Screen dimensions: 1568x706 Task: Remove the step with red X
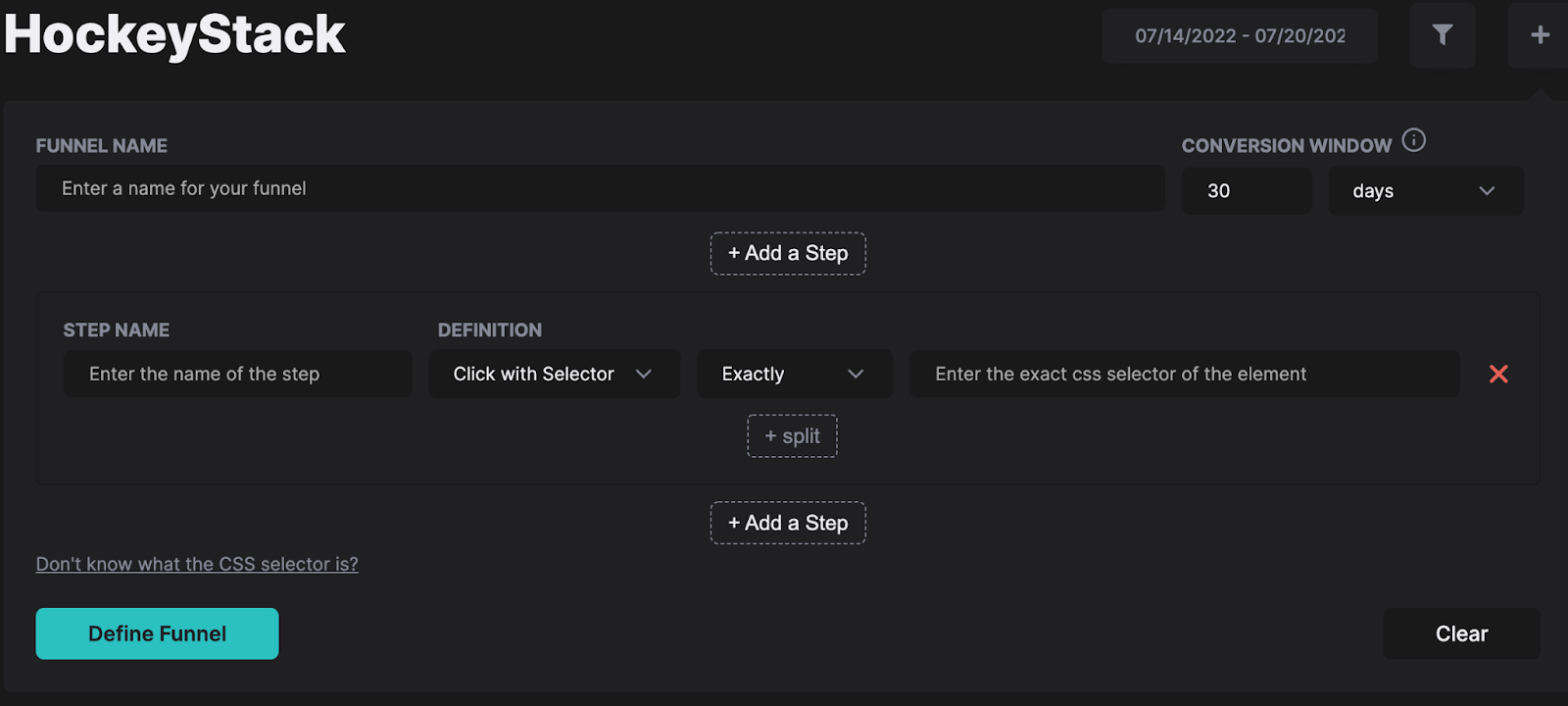1498,374
